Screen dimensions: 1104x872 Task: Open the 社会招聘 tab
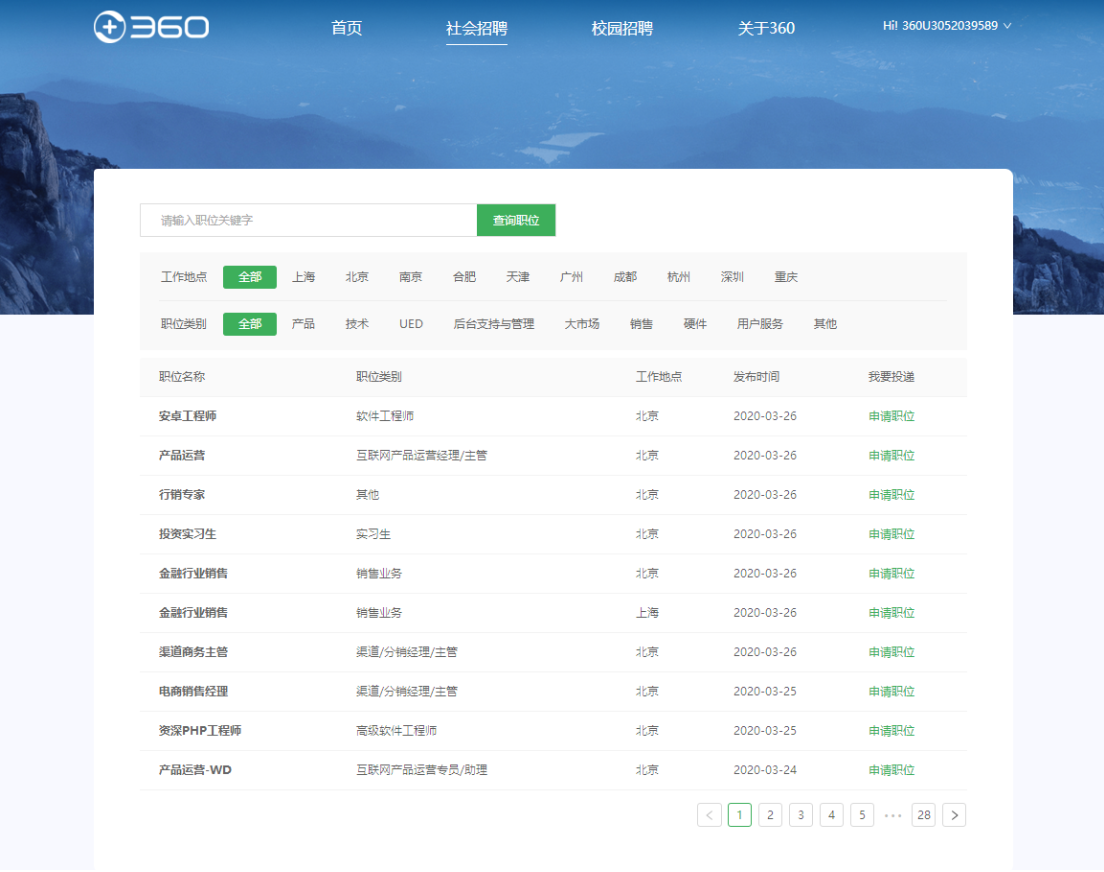coord(476,28)
